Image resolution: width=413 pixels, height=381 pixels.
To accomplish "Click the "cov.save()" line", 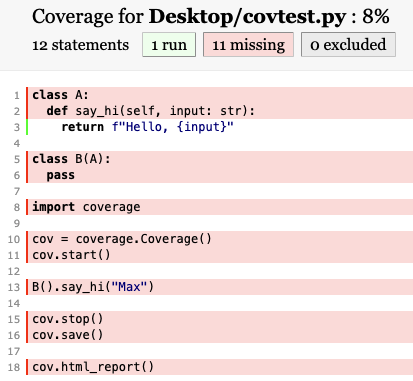I will pos(220,335).
